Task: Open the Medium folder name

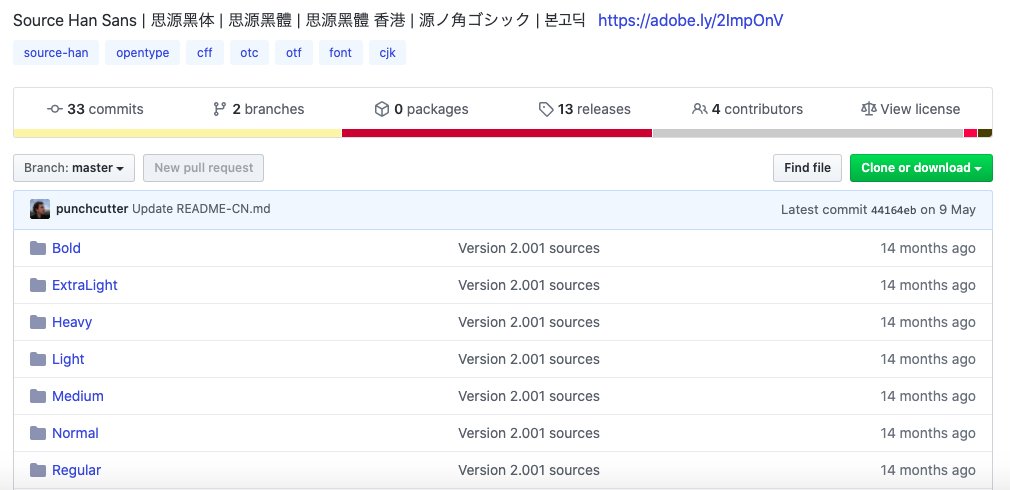Action: 78,396
